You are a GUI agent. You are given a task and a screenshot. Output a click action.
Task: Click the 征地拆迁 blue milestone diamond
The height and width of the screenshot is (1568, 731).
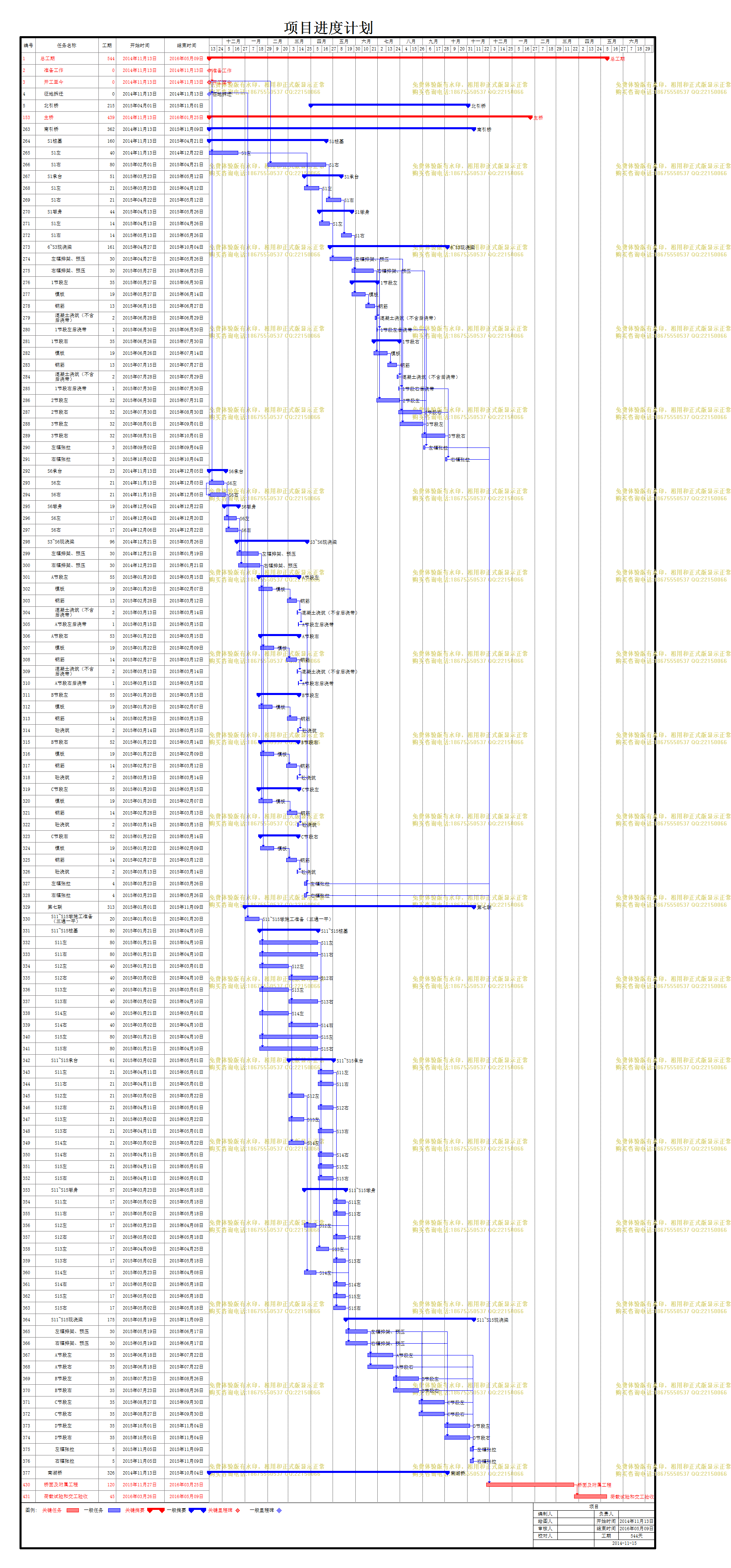pos(209,94)
